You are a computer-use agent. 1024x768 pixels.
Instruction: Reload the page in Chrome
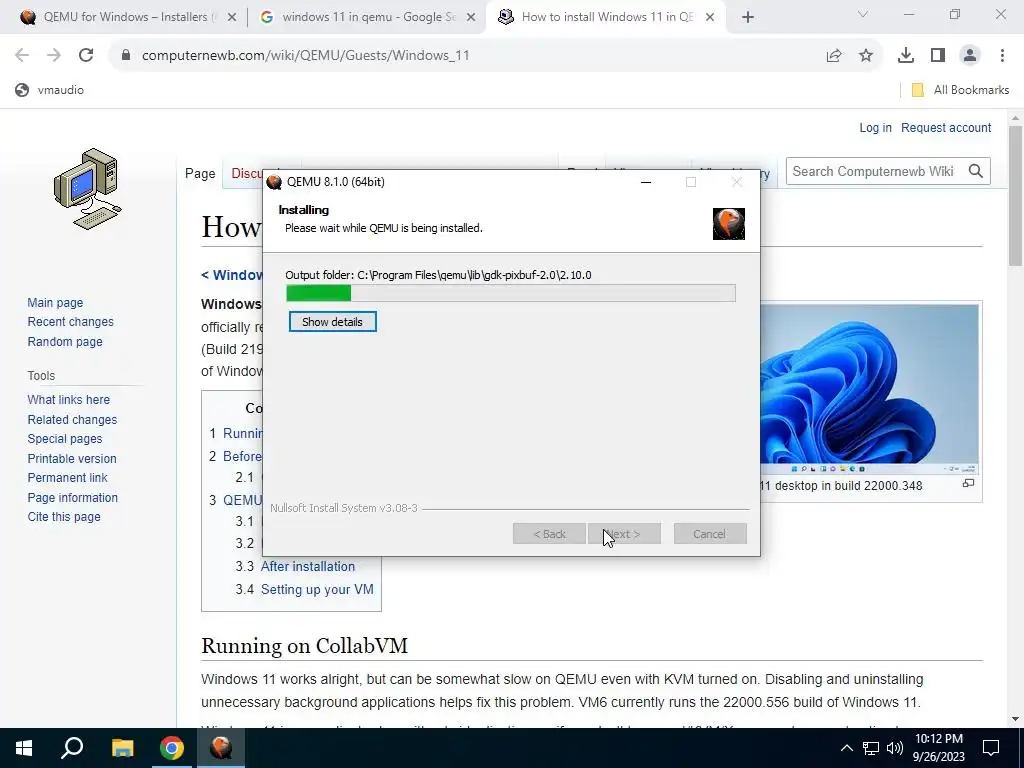click(86, 56)
